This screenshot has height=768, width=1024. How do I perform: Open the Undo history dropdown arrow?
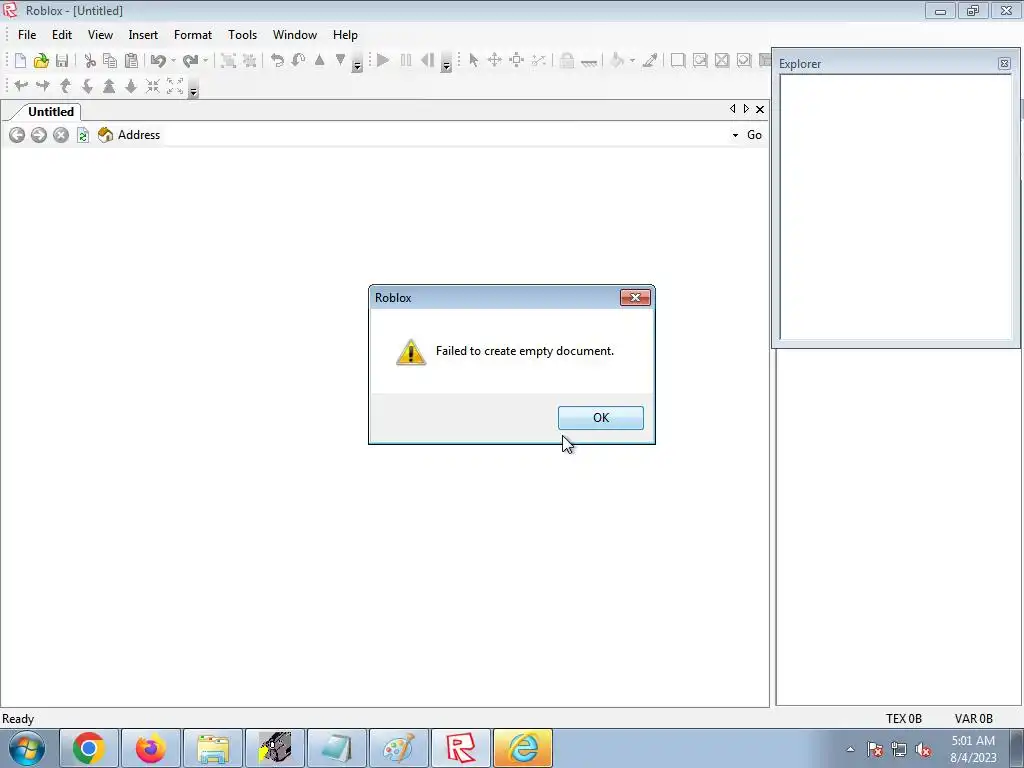click(173, 61)
